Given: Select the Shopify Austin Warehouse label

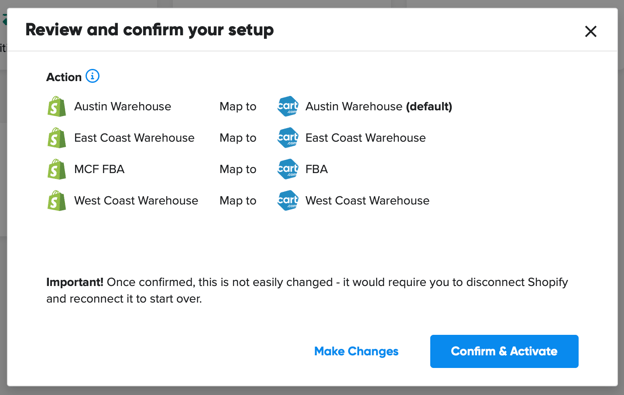Looking at the screenshot, I should 123,106.
